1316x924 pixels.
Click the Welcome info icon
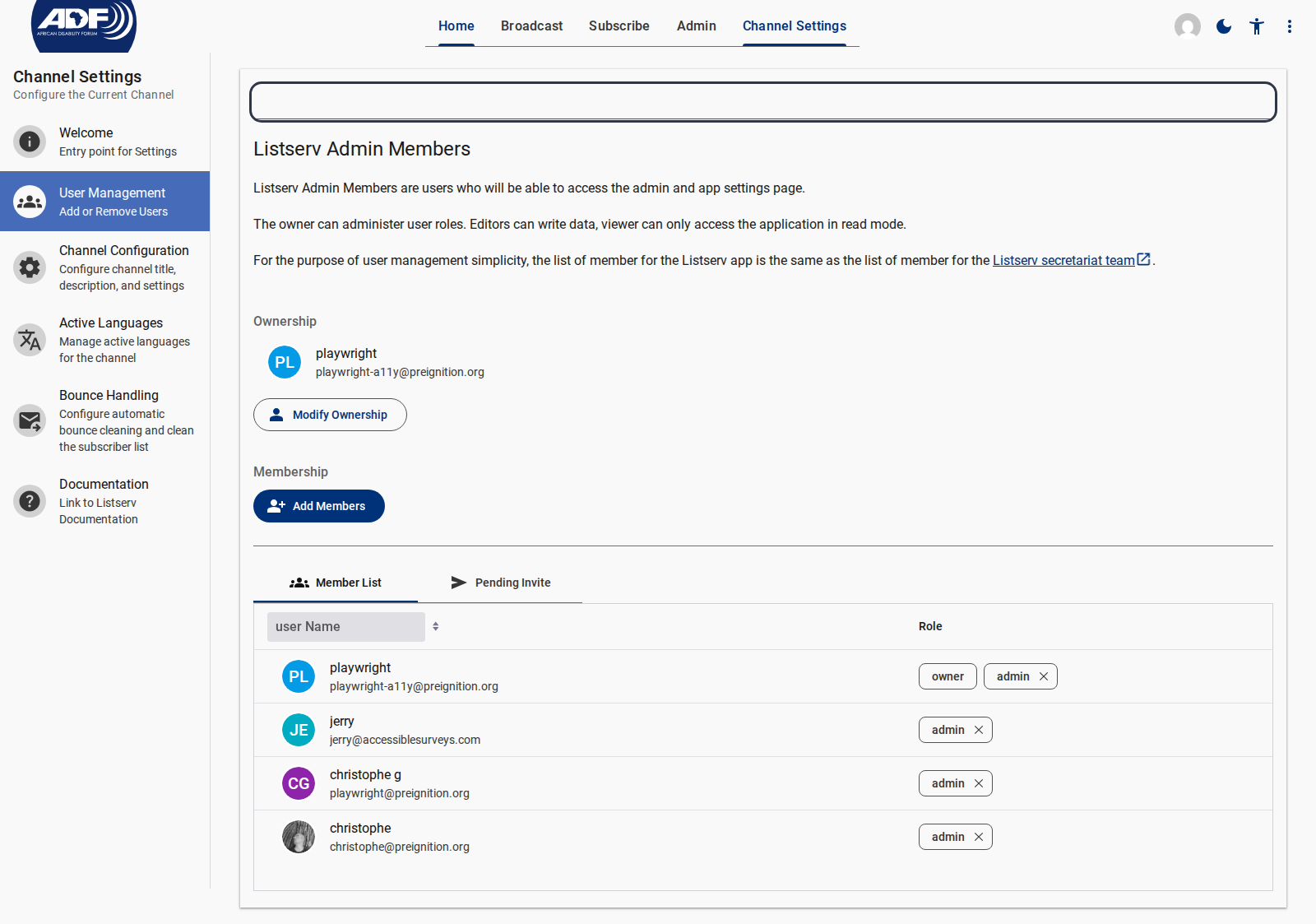(x=30, y=142)
